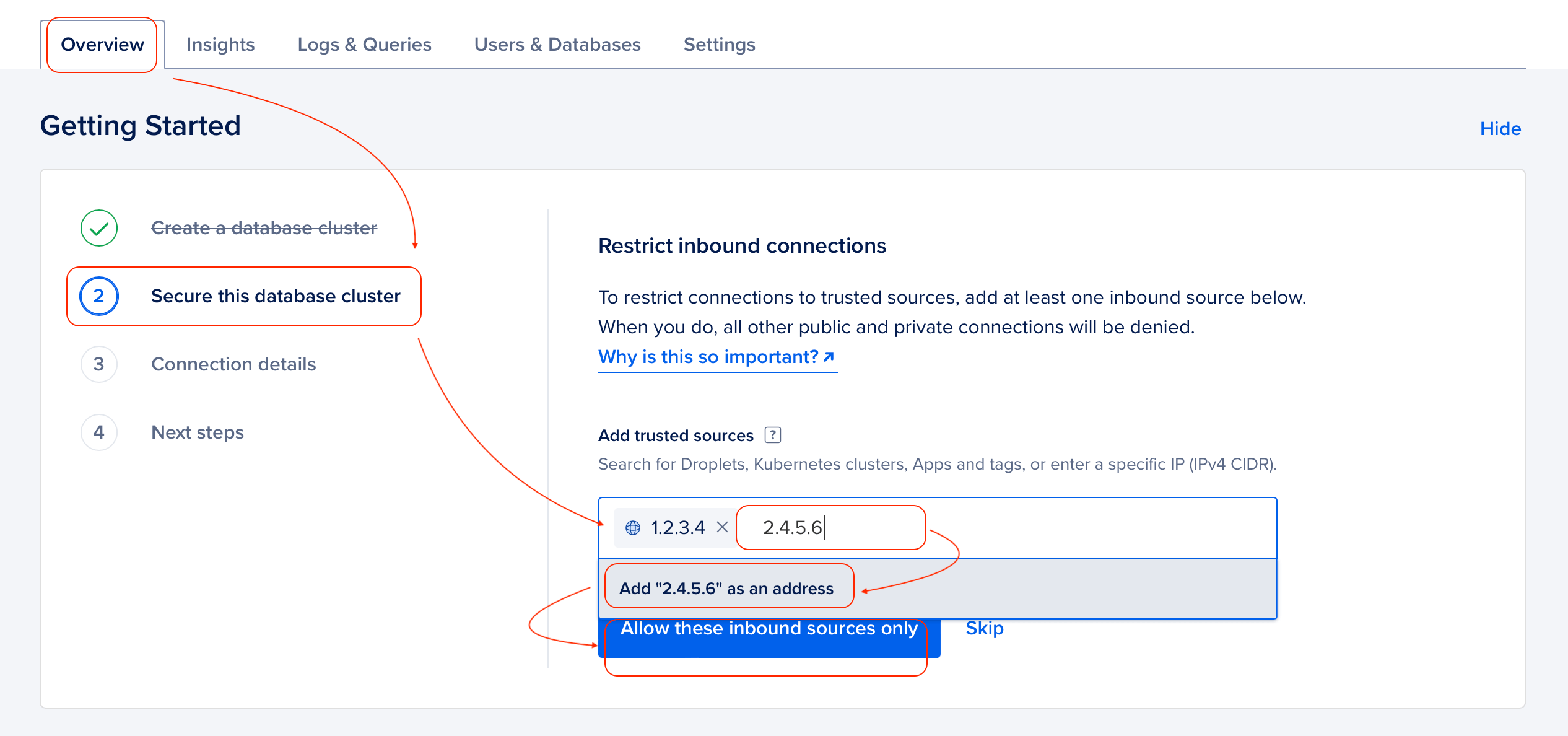Viewport: 1568px width, 736px height.
Task: Open the Logs & Queries tab
Action: [x=364, y=44]
